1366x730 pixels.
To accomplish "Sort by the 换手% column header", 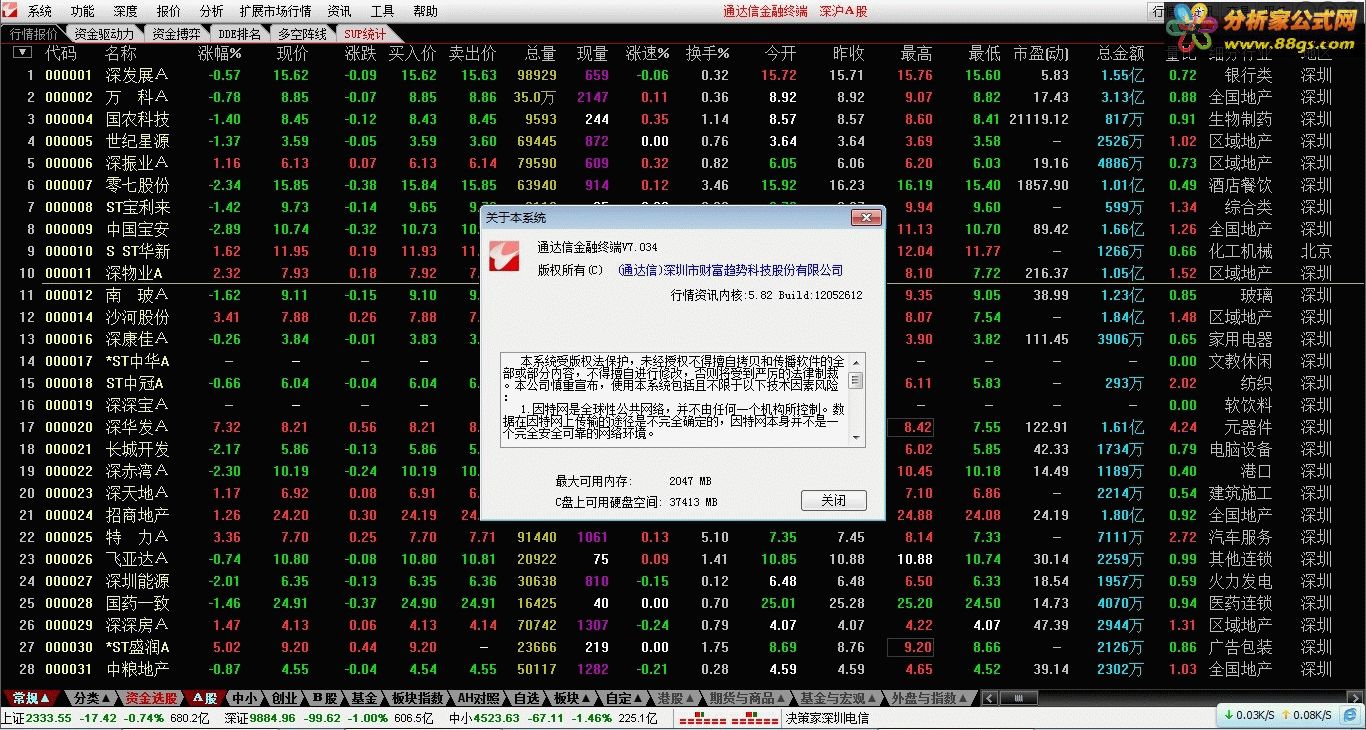I will pos(707,53).
